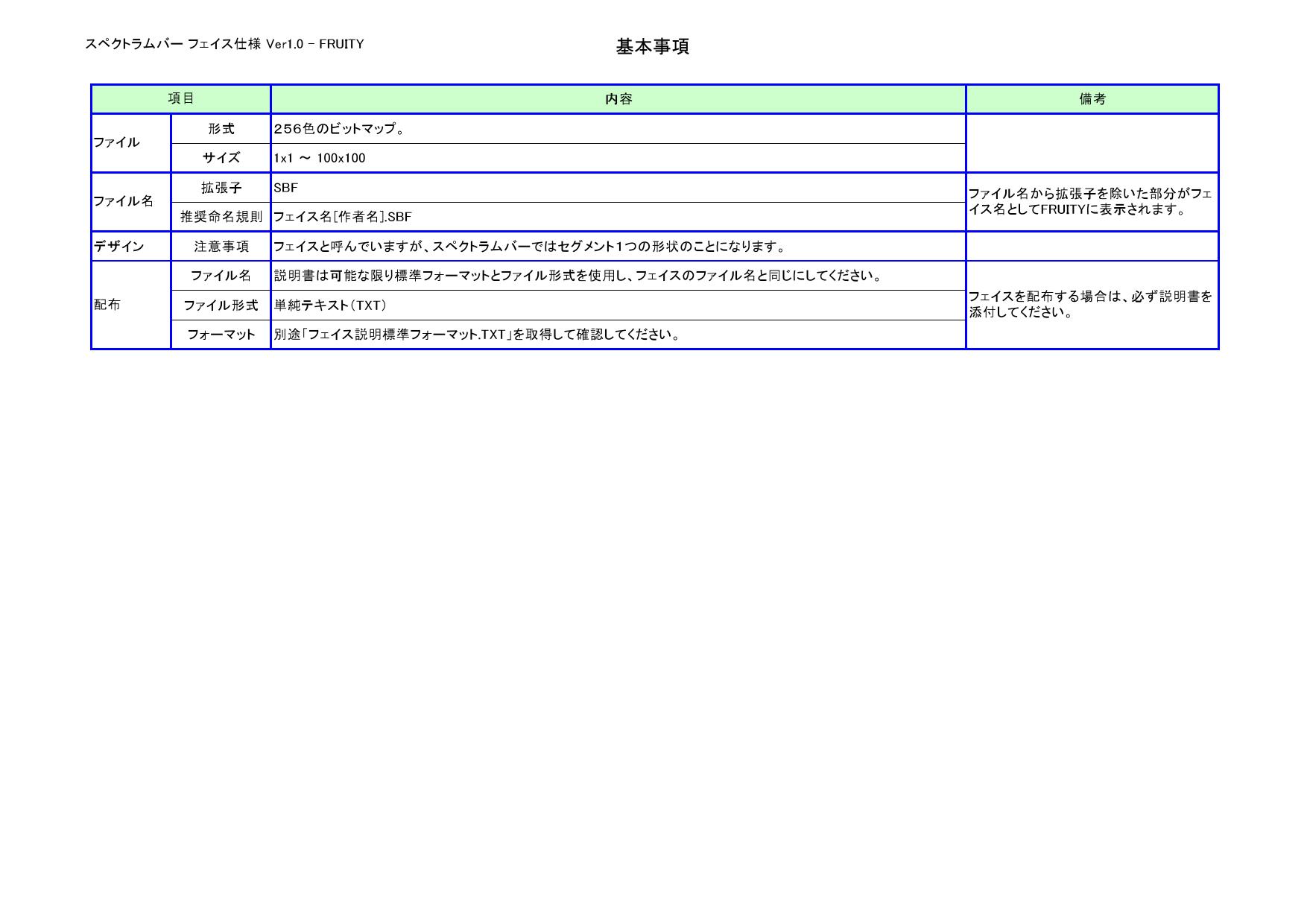Select the 拡張子 sub-item cell

[x=221, y=188]
